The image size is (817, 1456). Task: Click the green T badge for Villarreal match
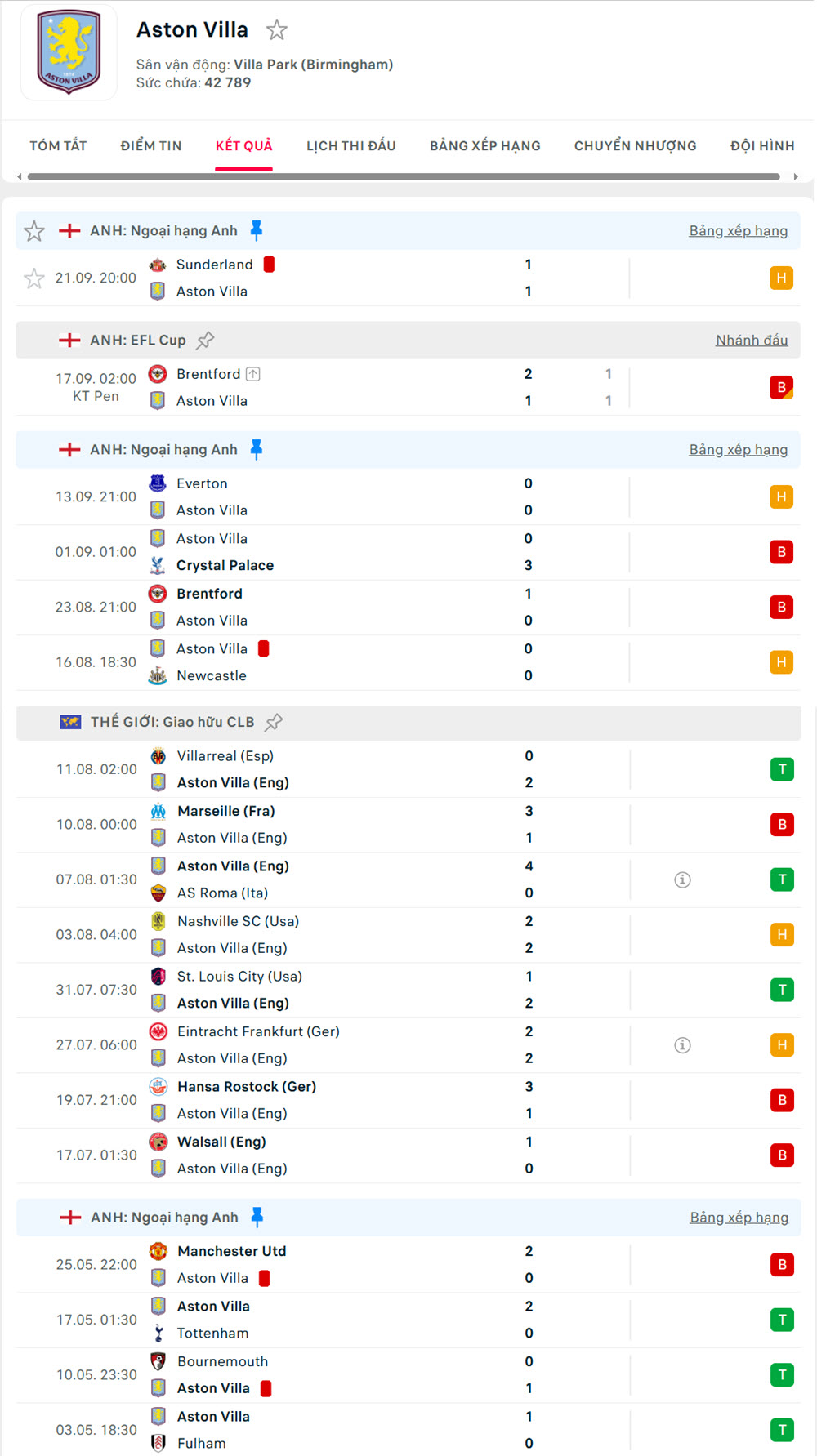(x=782, y=769)
